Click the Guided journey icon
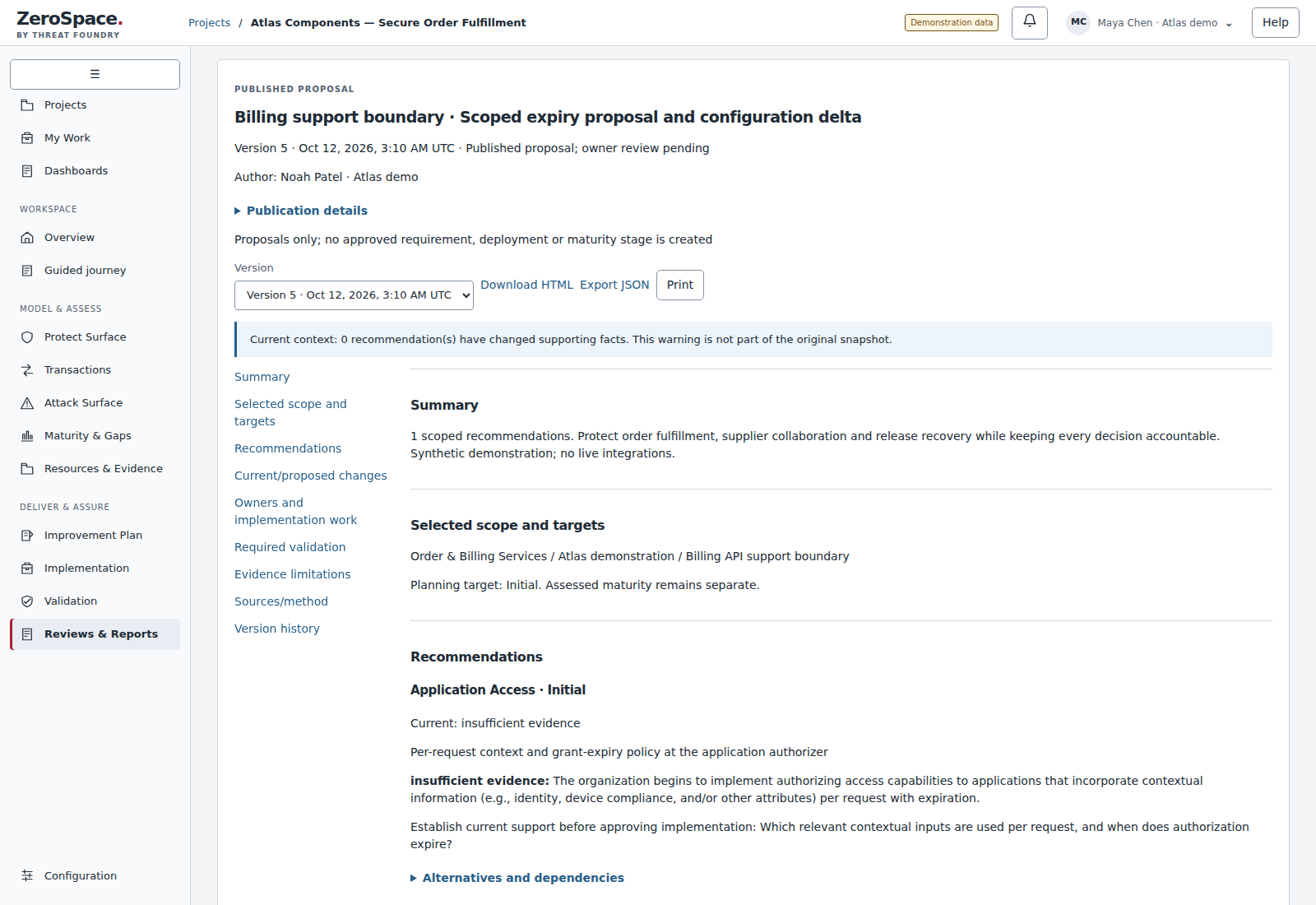Image resolution: width=1316 pixels, height=905 pixels. coord(27,271)
